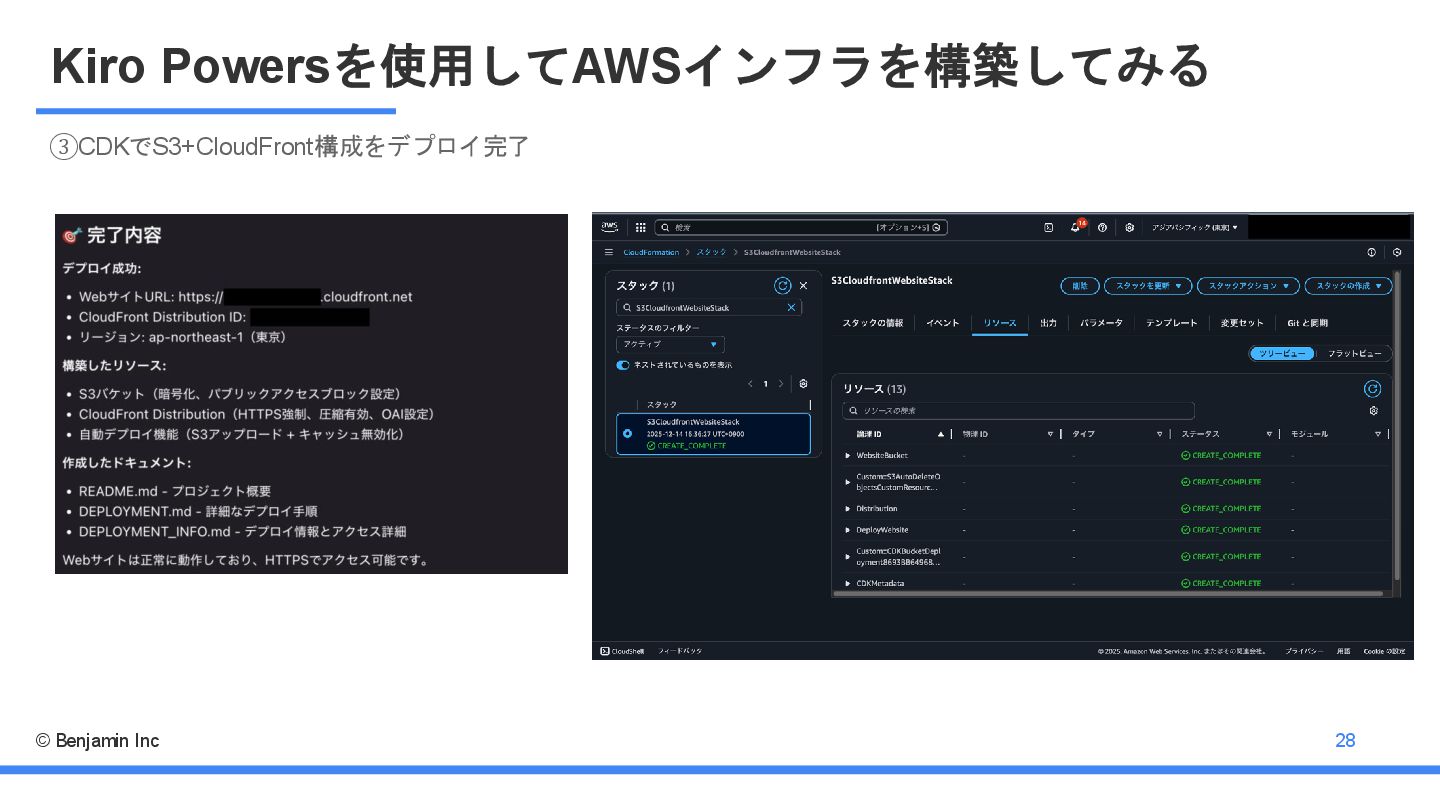The image size is (1440, 811).
Task: Click the Cookie preferences link in footer
Action: (x=1384, y=651)
